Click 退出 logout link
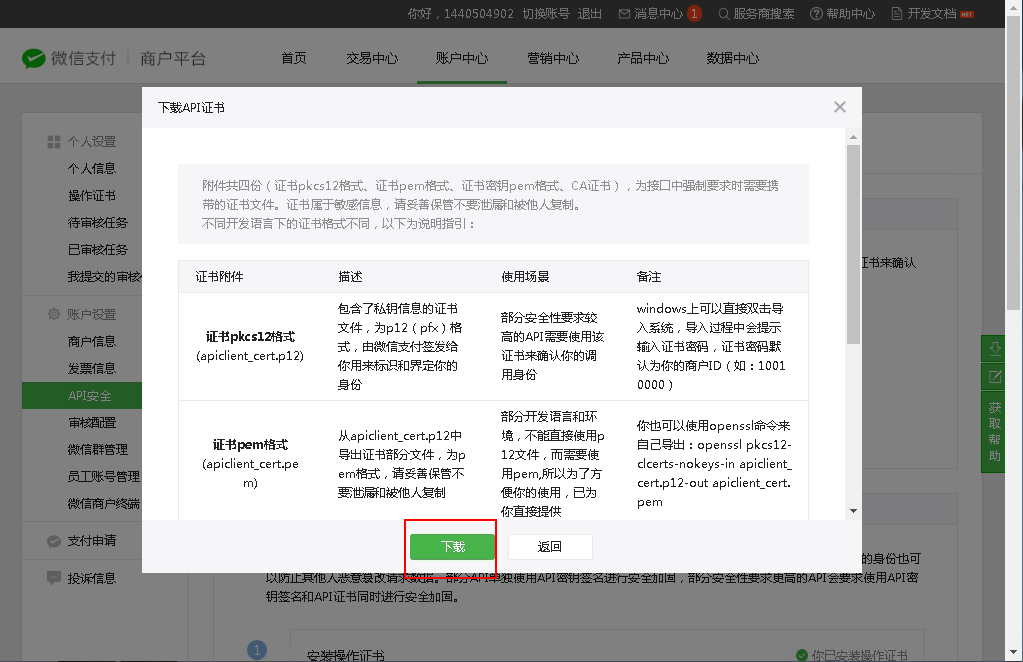Viewport: 1023px width, 662px height. (x=590, y=14)
